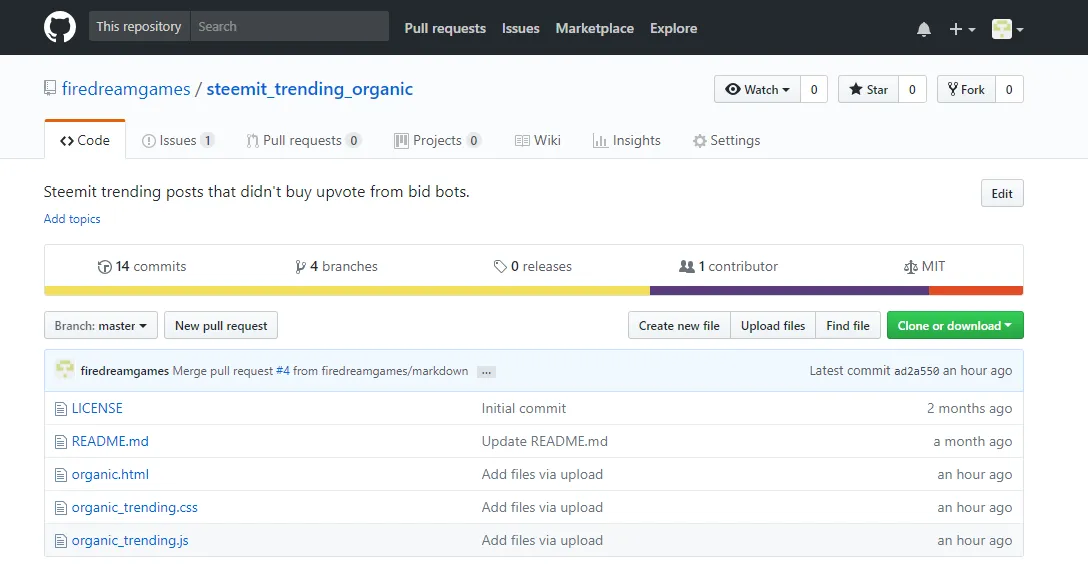View 4 branches
Viewport: 1088px width, 566px height.
[x=337, y=266]
